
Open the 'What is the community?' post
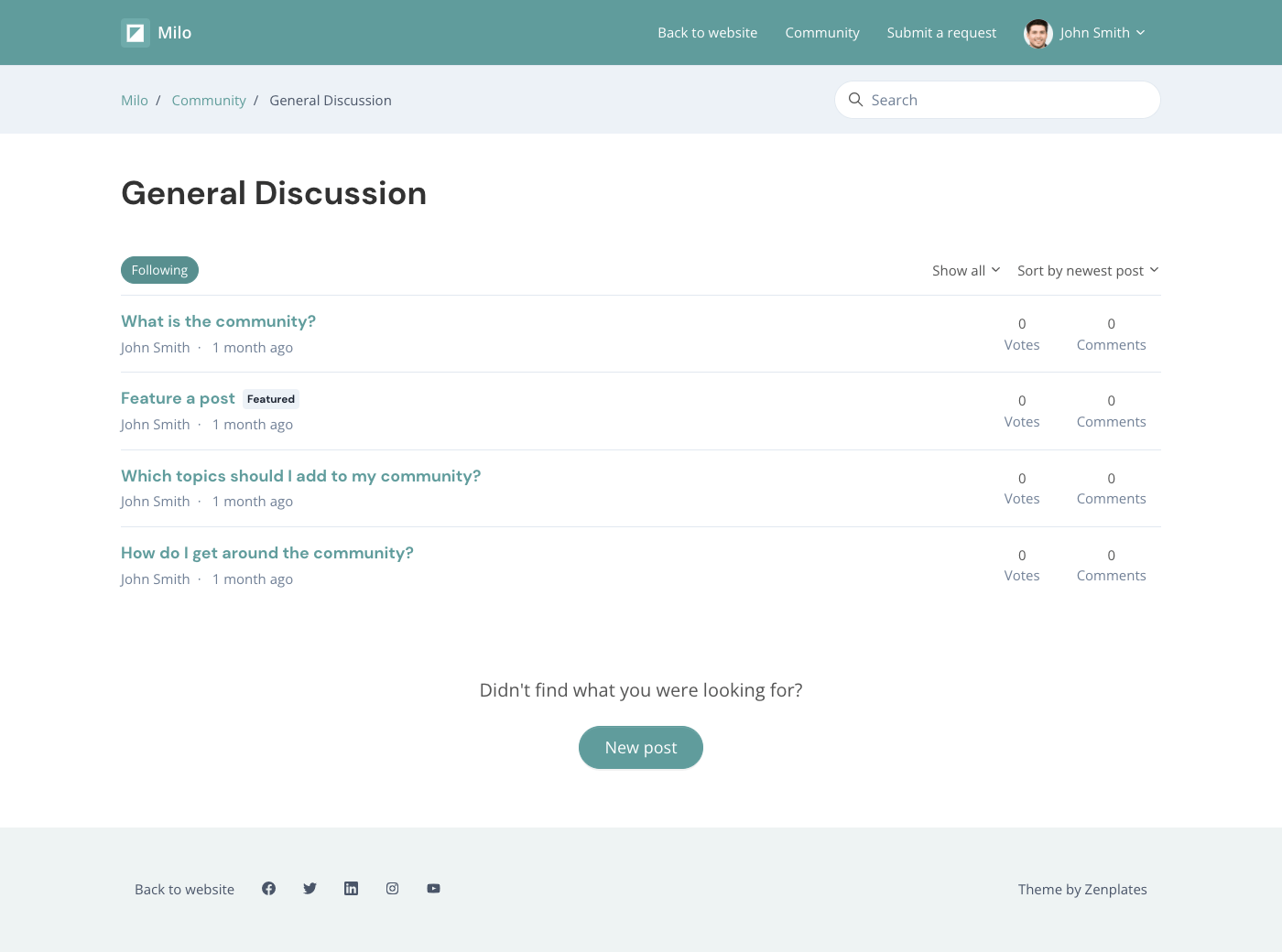(x=218, y=321)
